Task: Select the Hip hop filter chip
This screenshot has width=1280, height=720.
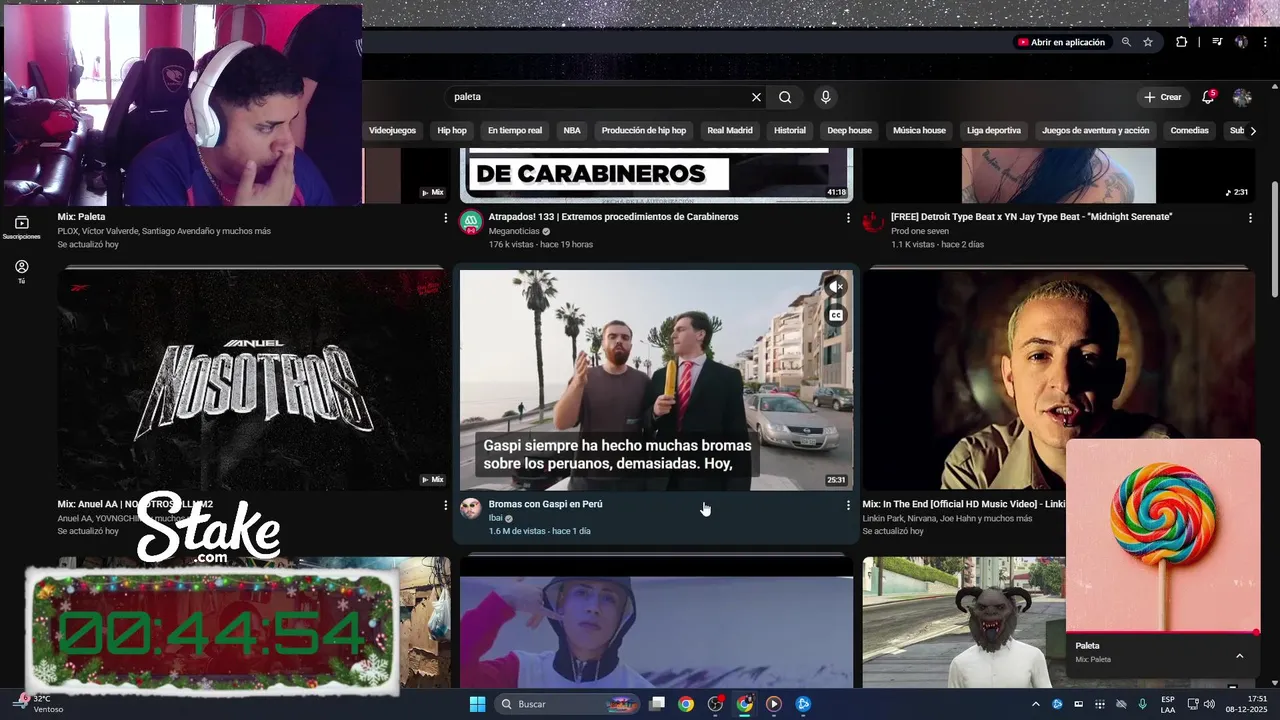Action: pyautogui.click(x=452, y=130)
